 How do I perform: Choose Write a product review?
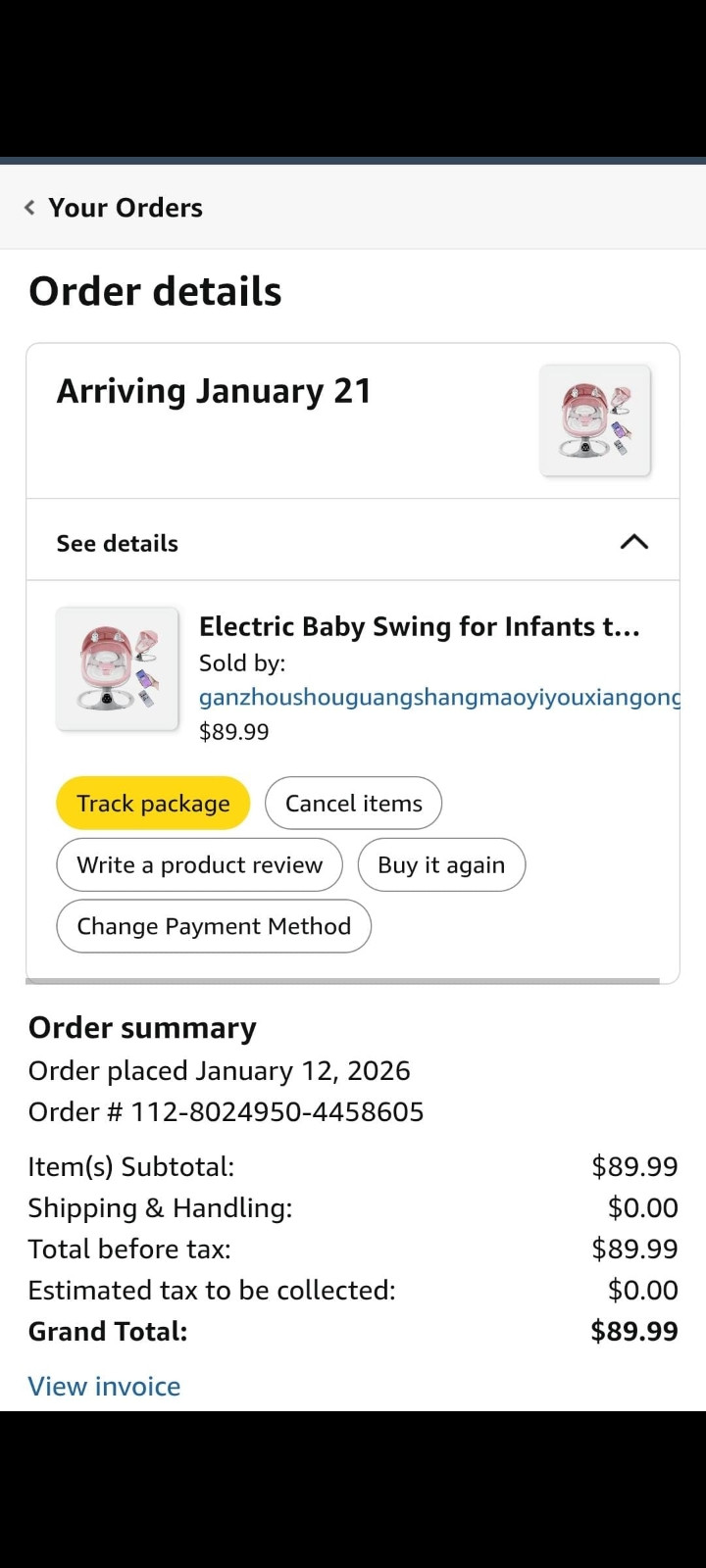199,865
